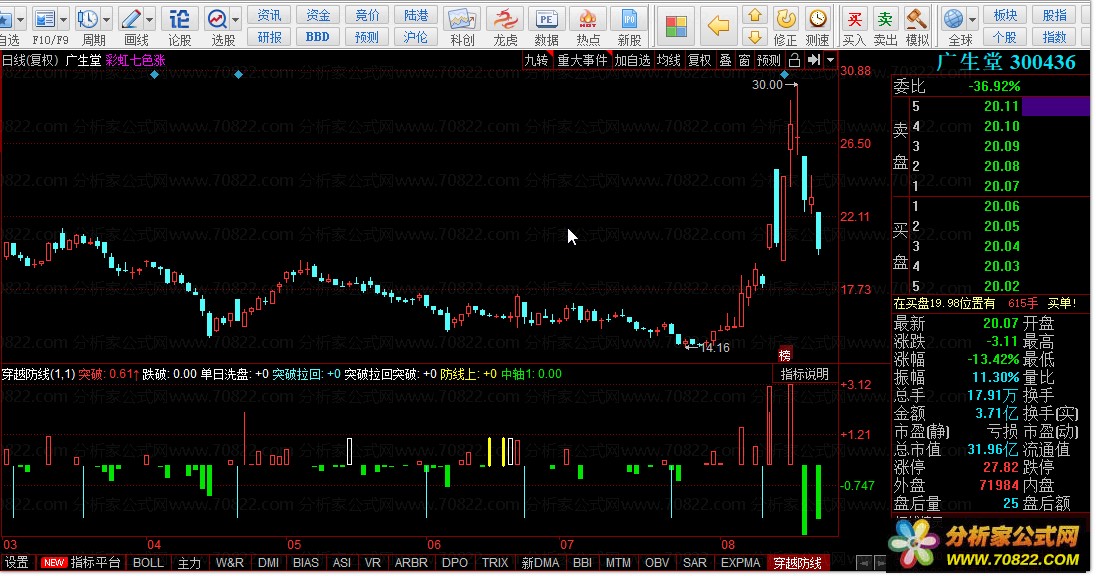Open the 设置 settings button
This screenshot has height=576, width=1096.
[x=17, y=563]
